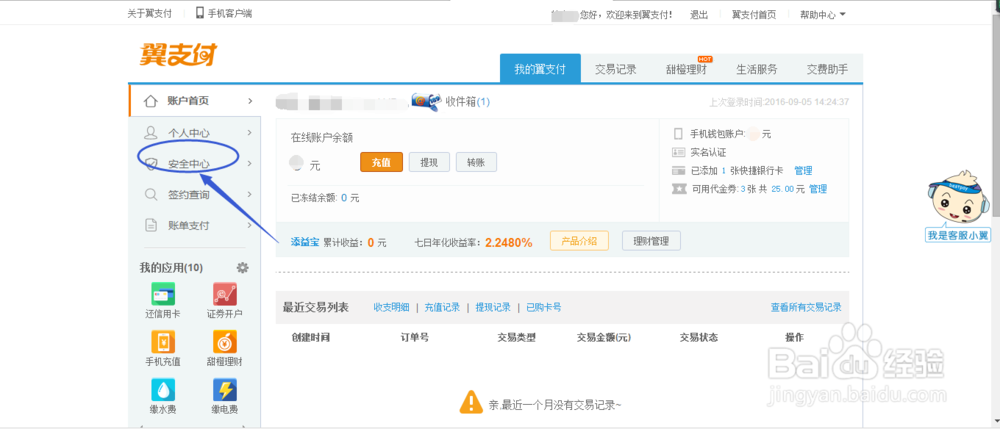Switch to the 我的翼支付 tab

coord(540,68)
